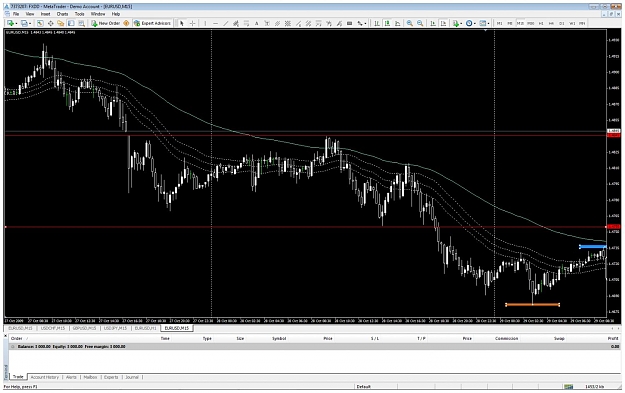
Task: Toggle the M30 timeframe
Action: [x=531, y=23]
